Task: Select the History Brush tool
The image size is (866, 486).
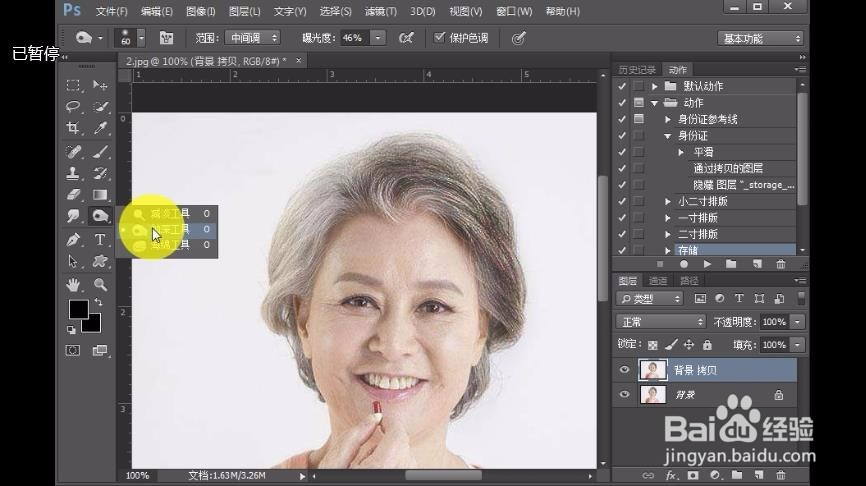Action: pos(100,173)
